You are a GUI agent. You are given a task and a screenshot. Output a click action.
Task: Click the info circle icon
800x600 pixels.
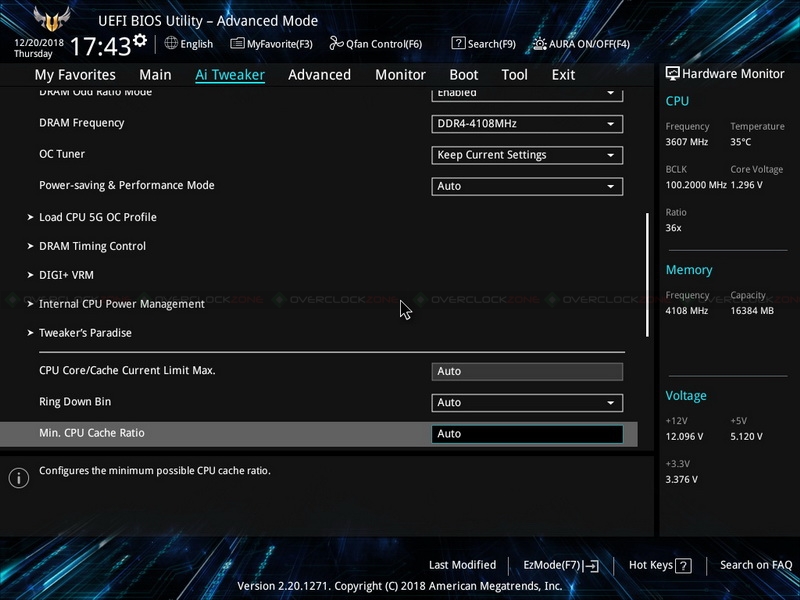19,478
